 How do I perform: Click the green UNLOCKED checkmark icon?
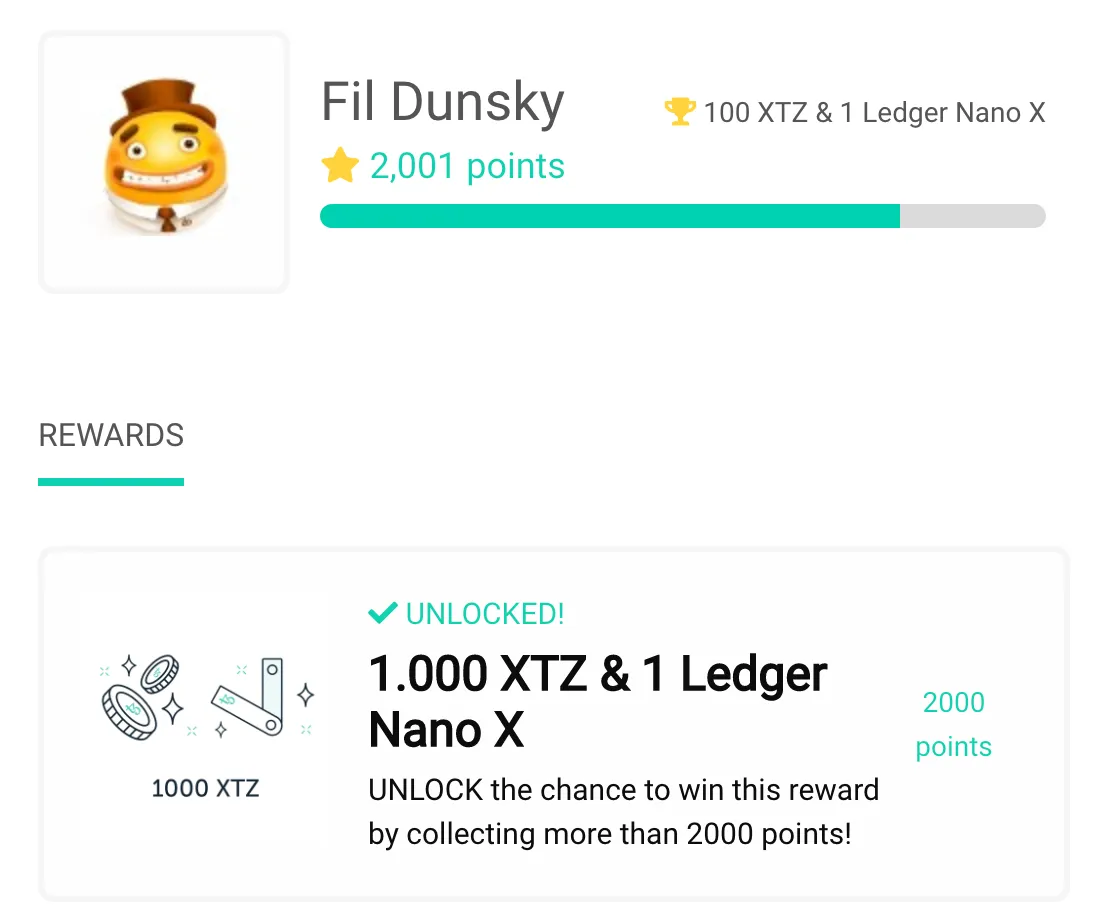(383, 613)
